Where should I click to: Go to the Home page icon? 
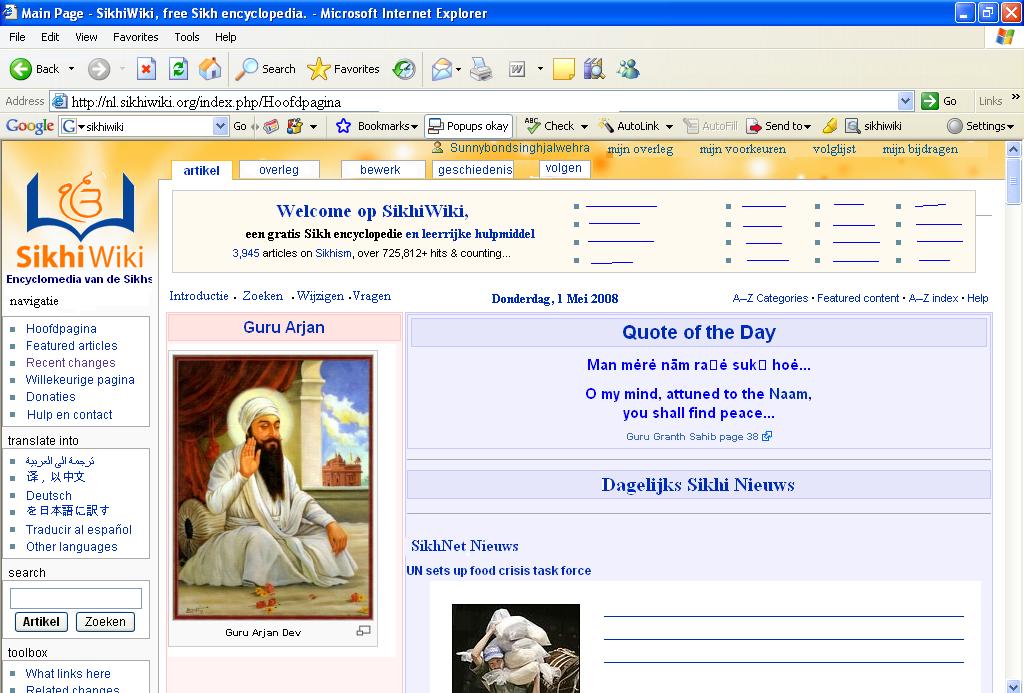click(x=210, y=69)
